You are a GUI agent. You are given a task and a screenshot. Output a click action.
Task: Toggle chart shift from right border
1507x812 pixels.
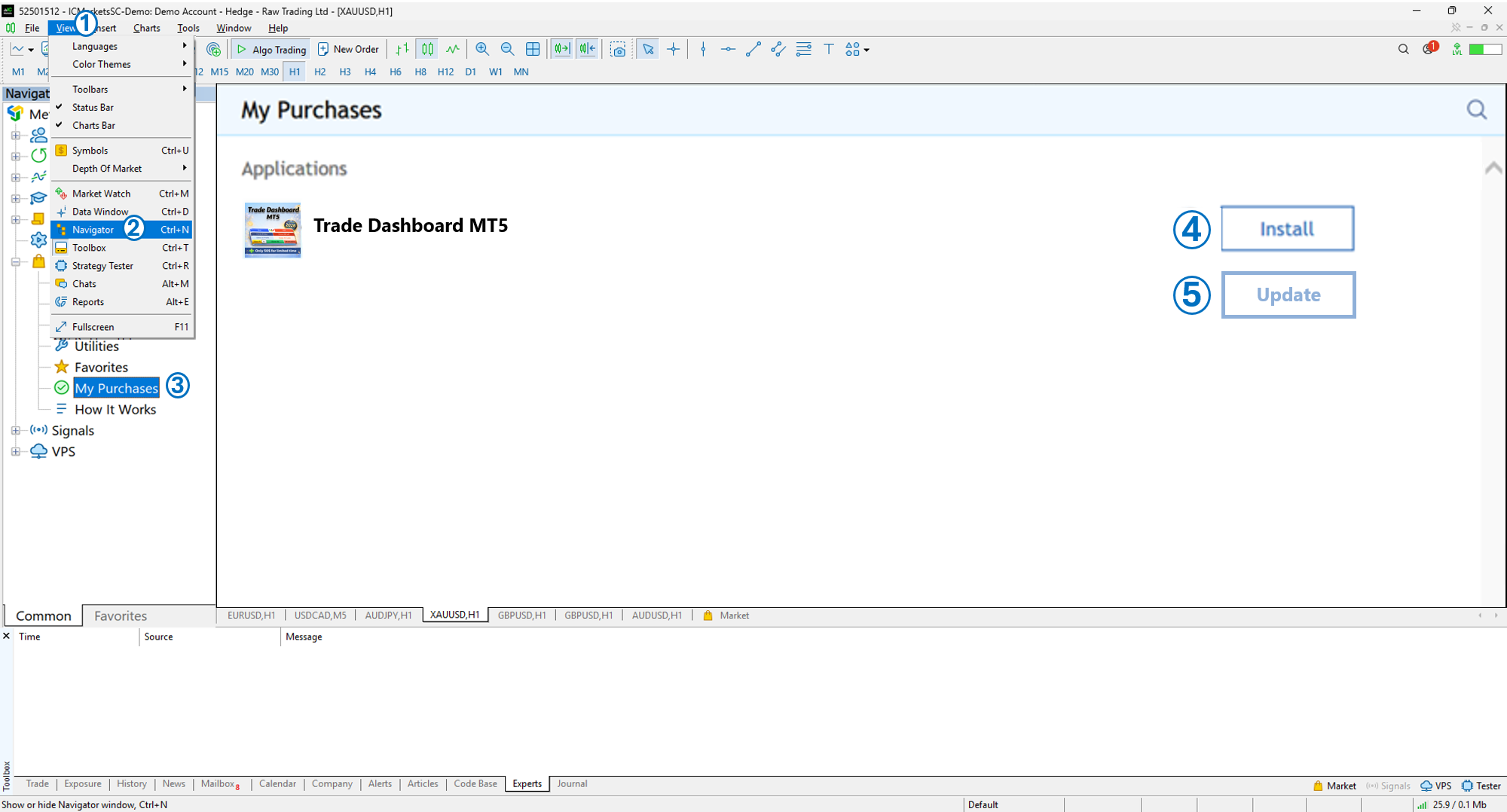coord(588,49)
